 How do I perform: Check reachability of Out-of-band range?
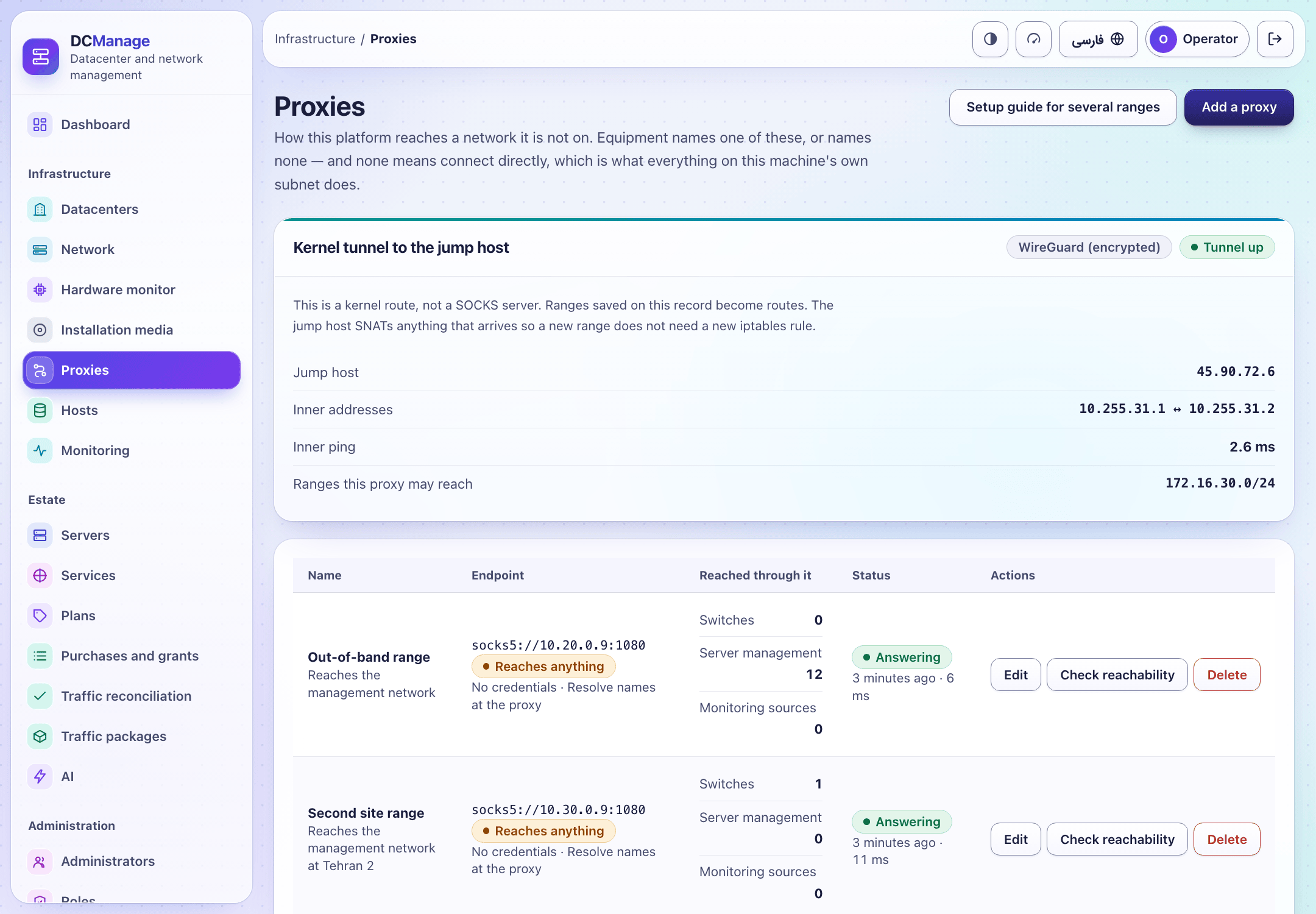1117,675
